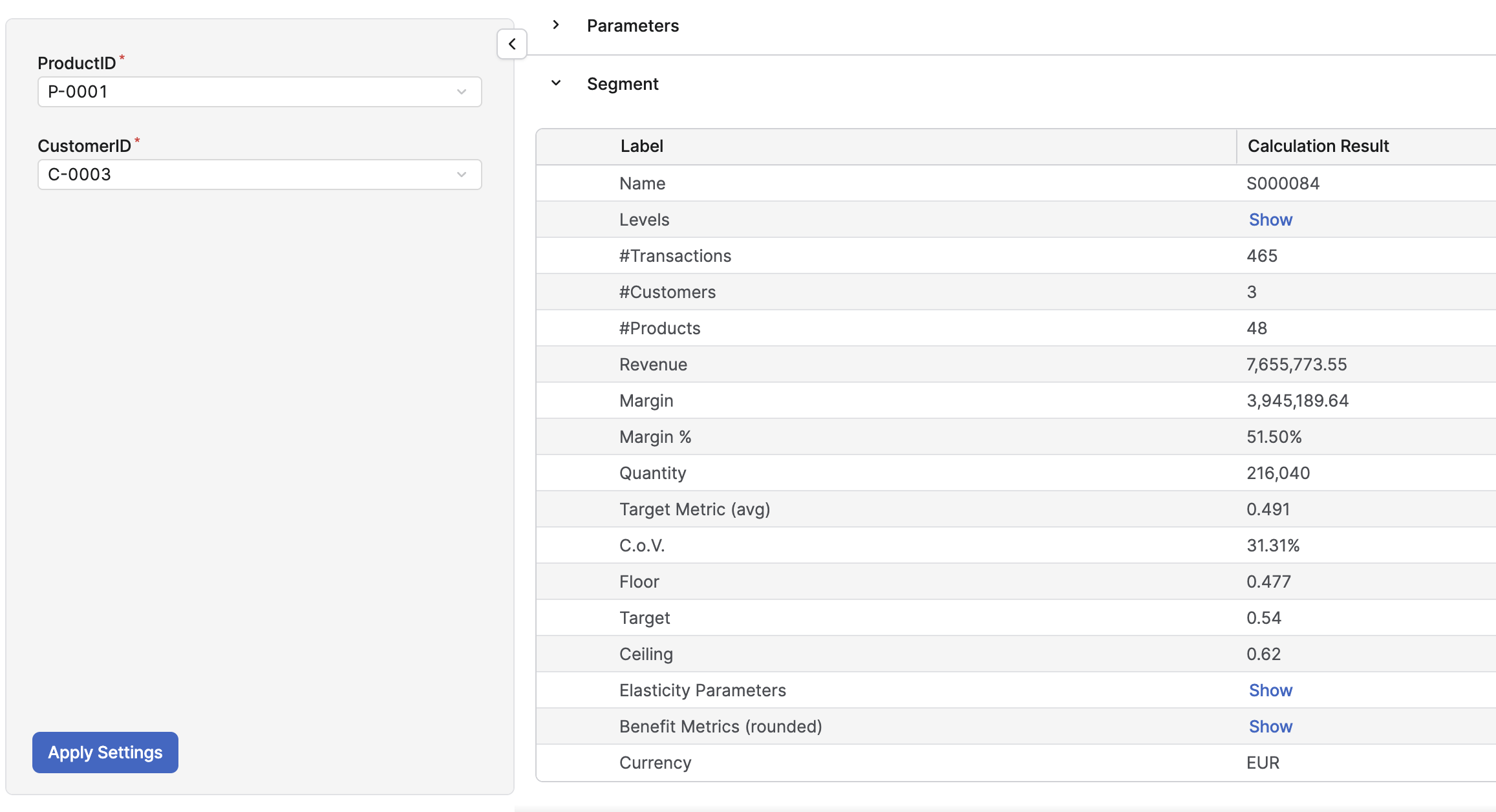Screen dimensions: 1496x812
Task: Show the Elasticity Parameters
Action: tap(1270, 690)
